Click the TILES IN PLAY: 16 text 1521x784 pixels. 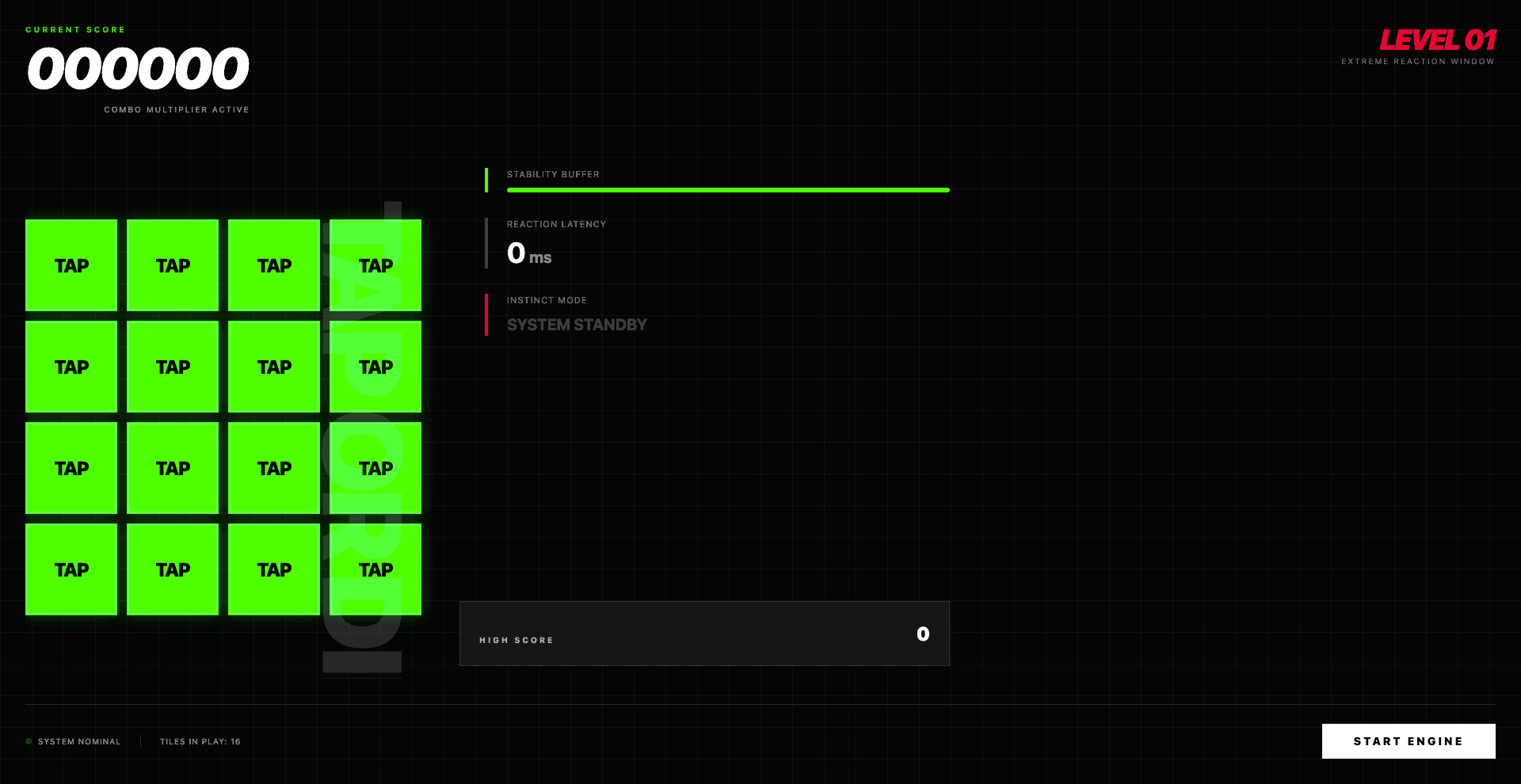coord(200,742)
